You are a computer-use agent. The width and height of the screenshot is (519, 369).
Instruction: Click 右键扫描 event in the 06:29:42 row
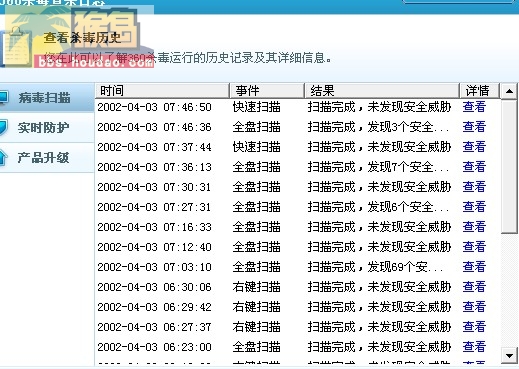[256, 307]
